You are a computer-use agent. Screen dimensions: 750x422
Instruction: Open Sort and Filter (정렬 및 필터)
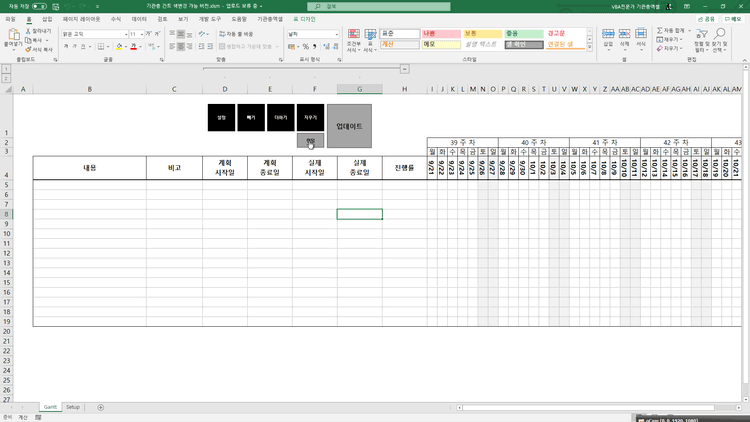(702, 40)
